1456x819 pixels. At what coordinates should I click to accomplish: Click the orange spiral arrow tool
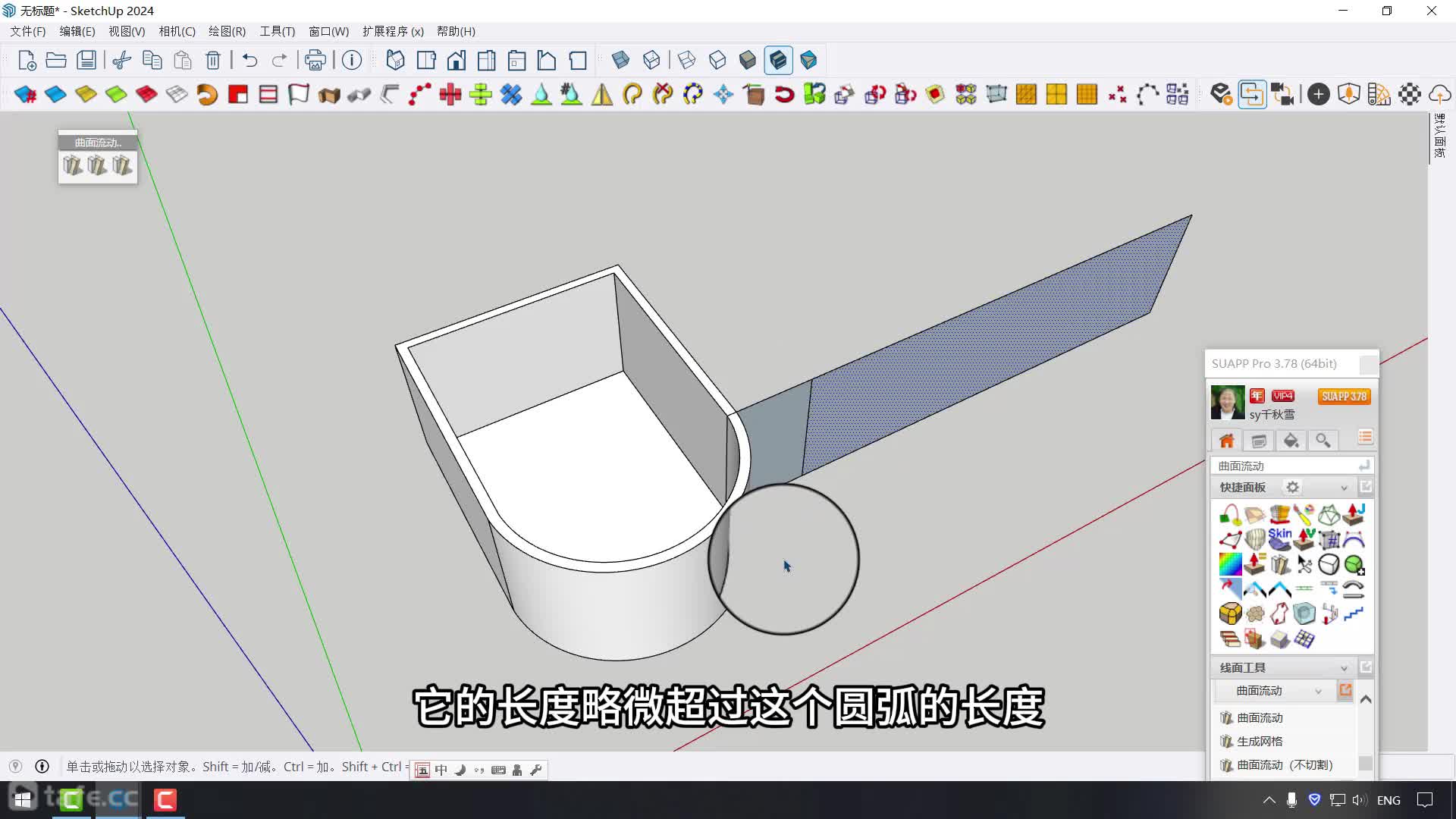(x=207, y=94)
